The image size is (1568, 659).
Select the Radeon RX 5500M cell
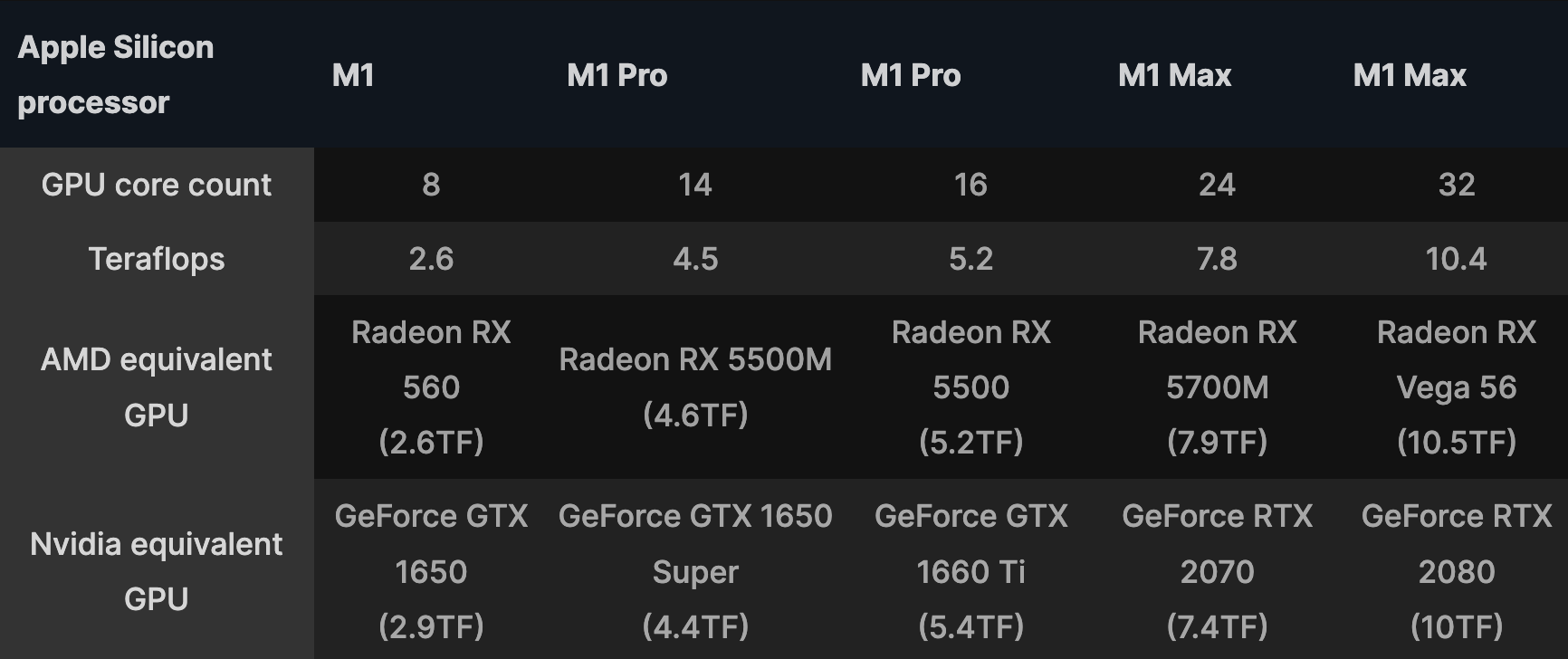(695, 387)
